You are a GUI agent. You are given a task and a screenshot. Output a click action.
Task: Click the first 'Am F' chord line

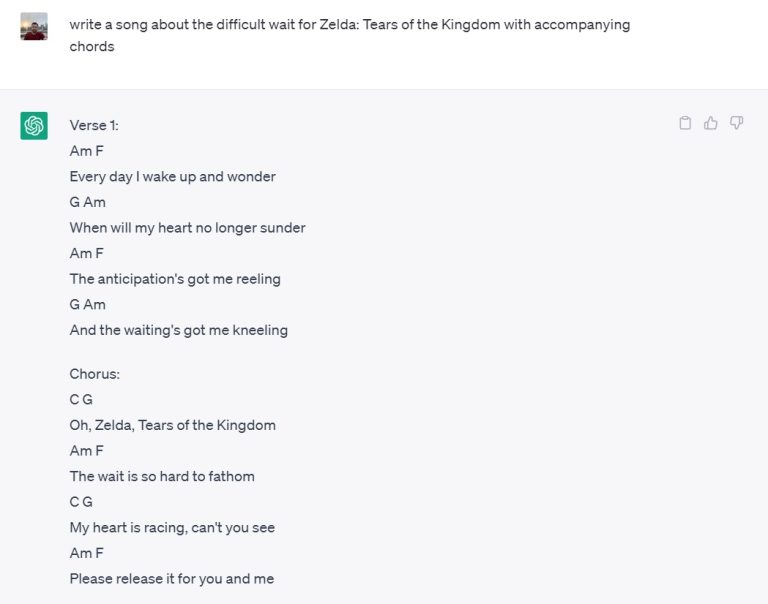(x=87, y=151)
